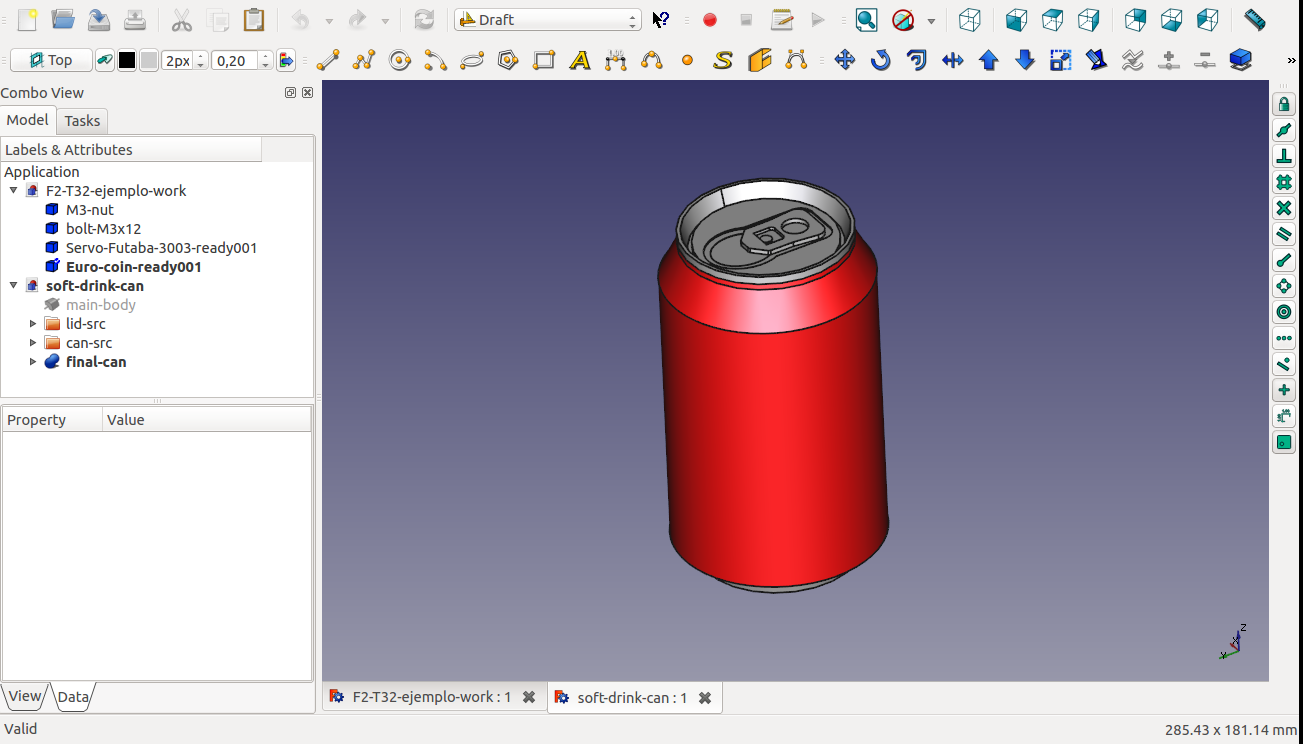The width and height of the screenshot is (1303, 744).
Task: Open the Draft workbench dropdown
Action: (547, 20)
